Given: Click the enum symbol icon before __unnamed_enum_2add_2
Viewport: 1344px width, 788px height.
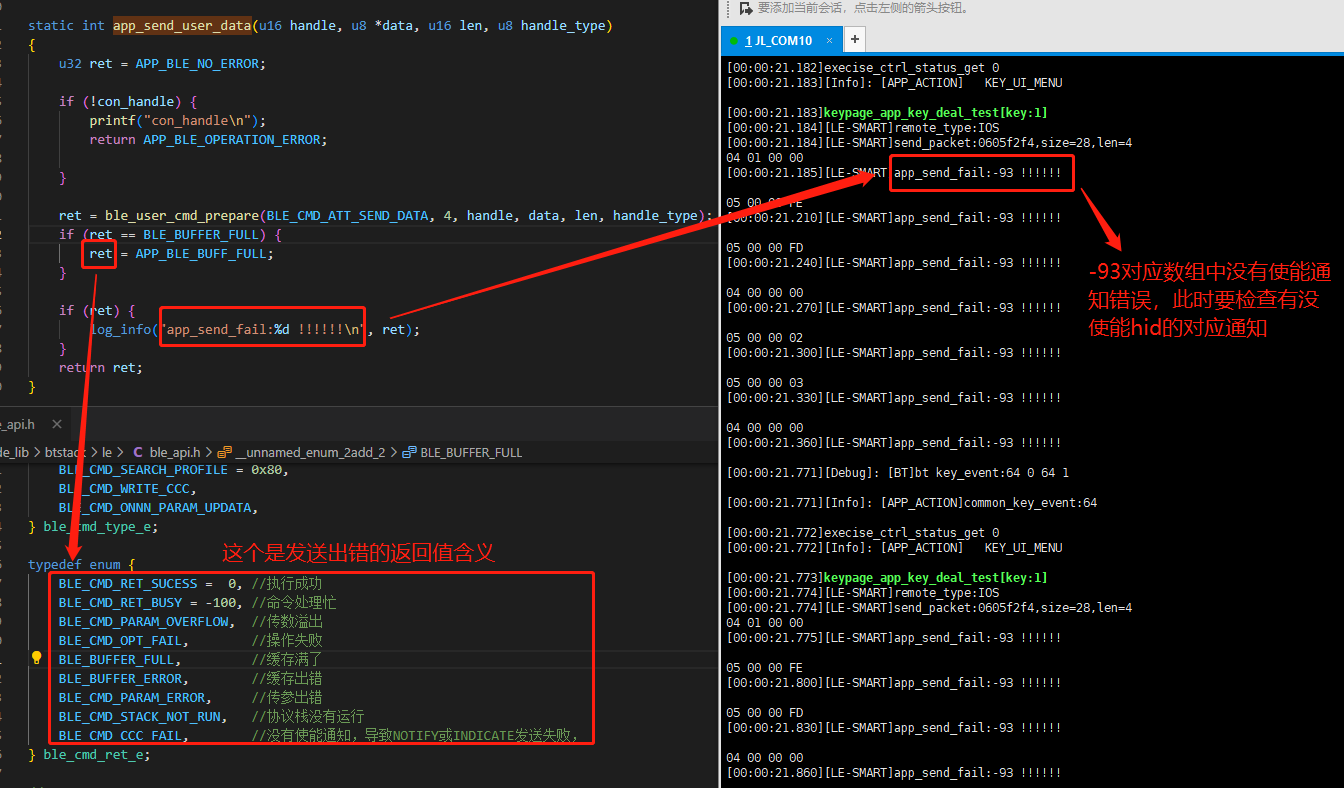Looking at the screenshot, I should tap(225, 452).
